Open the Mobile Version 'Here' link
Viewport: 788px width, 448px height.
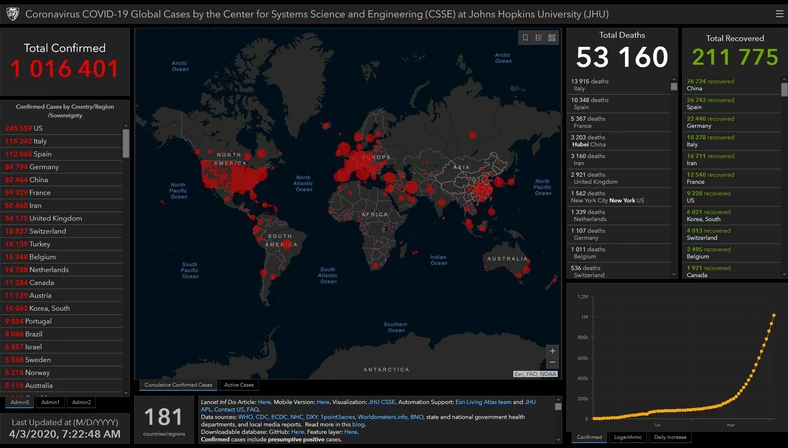coord(323,402)
